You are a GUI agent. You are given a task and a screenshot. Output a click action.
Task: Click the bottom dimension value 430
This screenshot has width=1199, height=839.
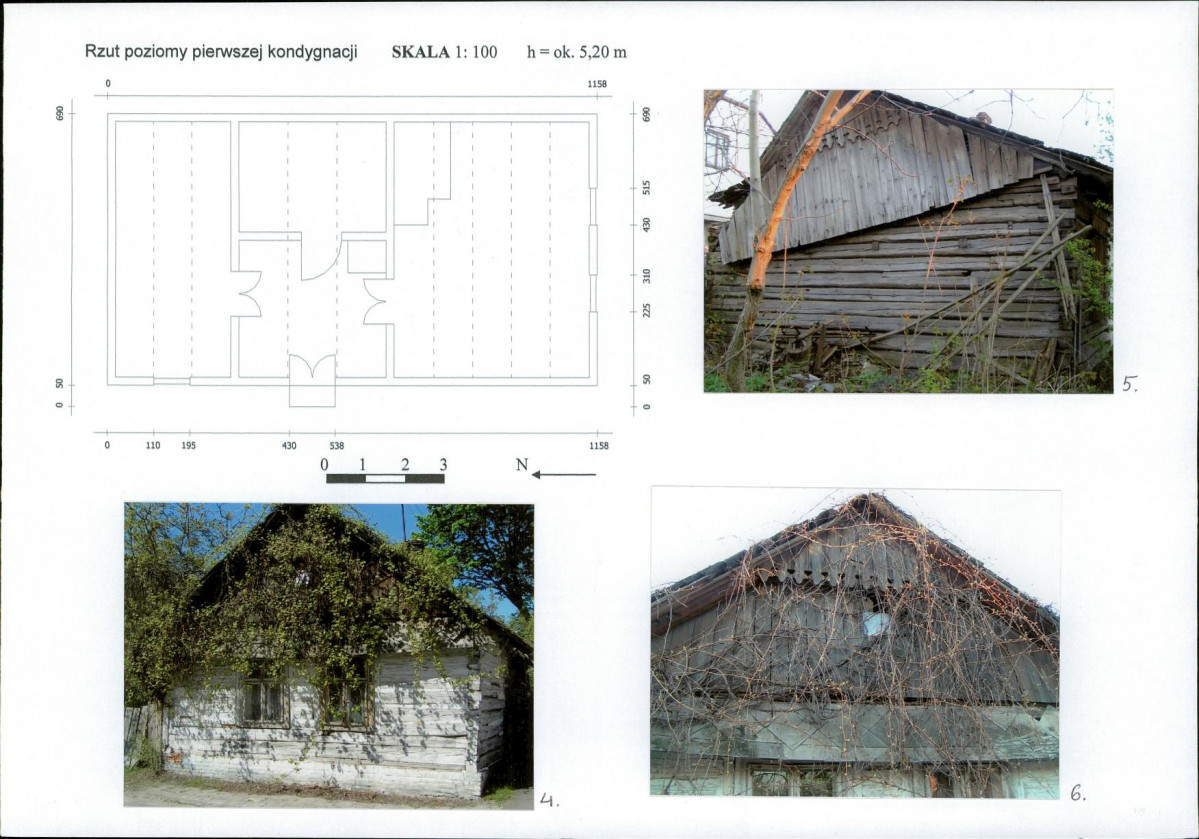289,446
